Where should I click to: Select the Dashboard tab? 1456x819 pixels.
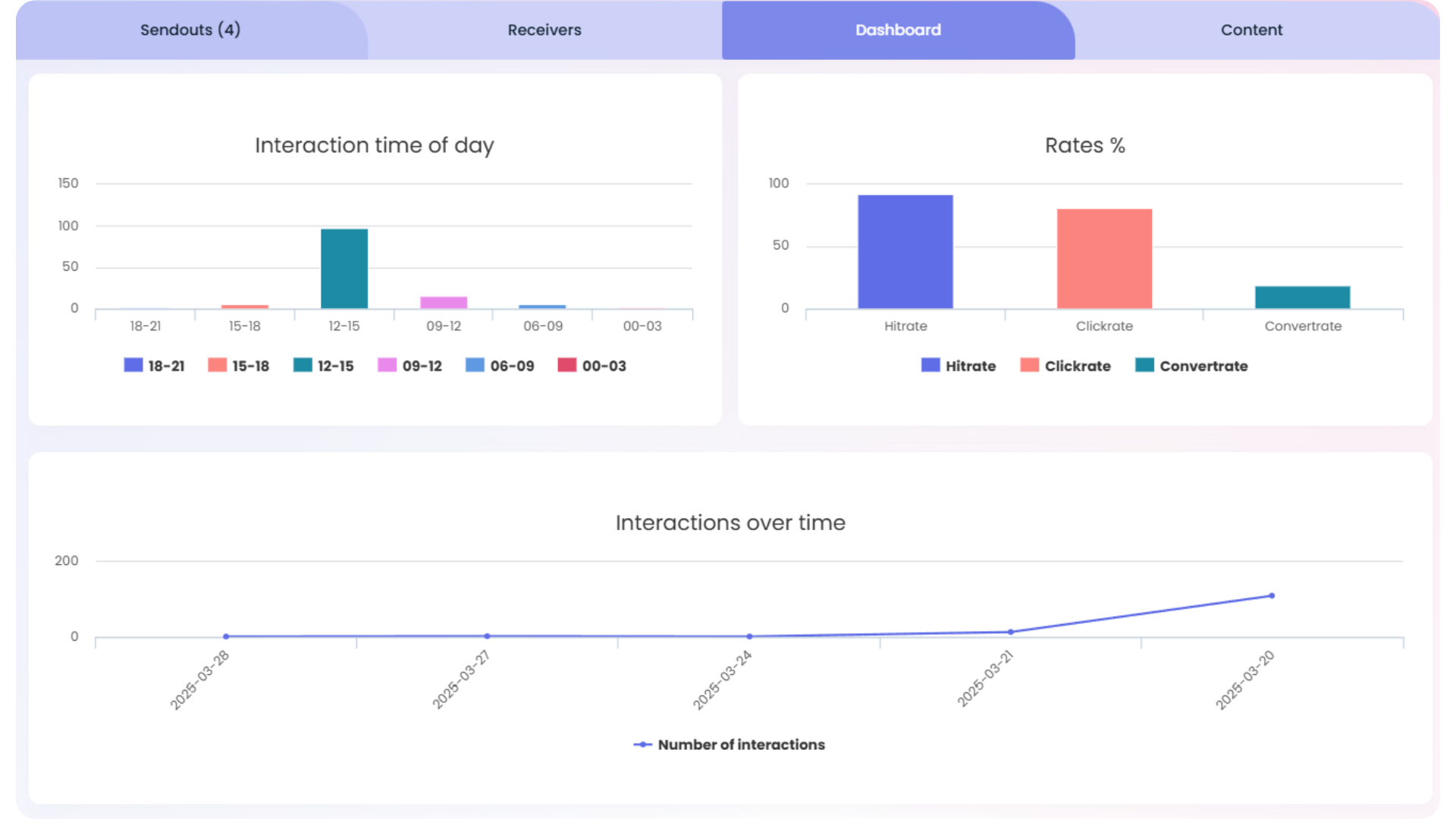pos(898,30)
